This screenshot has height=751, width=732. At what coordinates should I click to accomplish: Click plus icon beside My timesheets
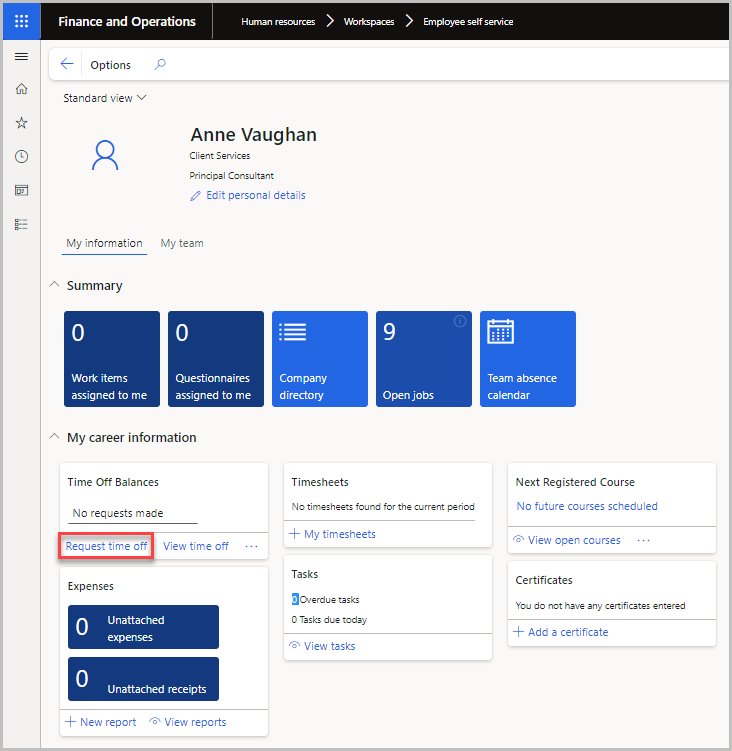pyautogui.click(x=295, y=534)
